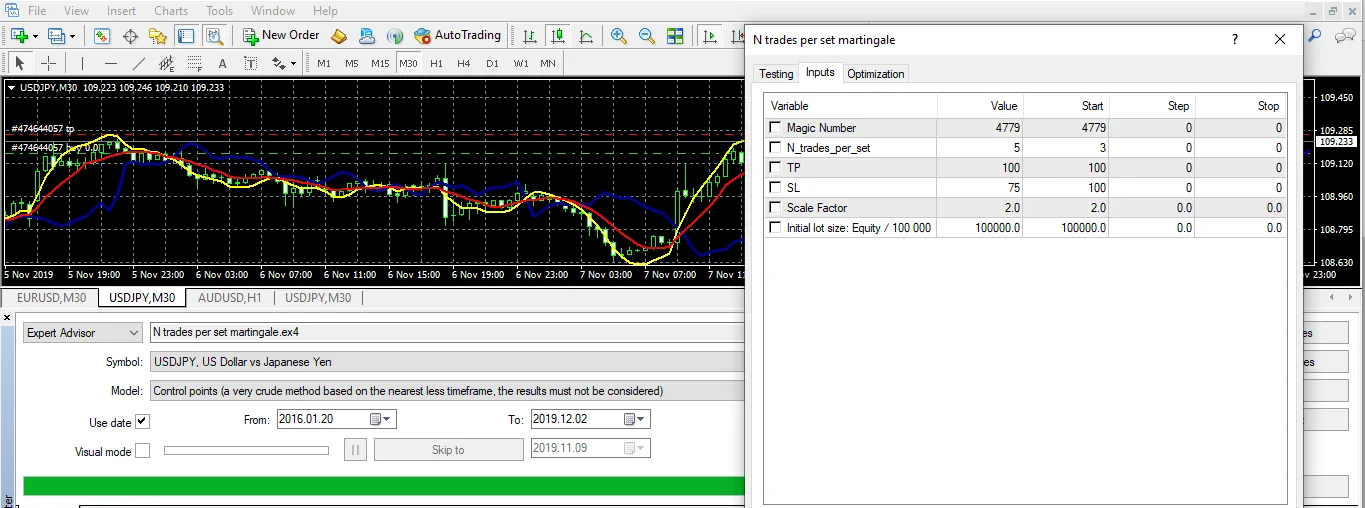The width and height of the screenshot is (1365, 508).
Task: Click the Skip to button
Action: pyautogui.click(x=448, y=450)
